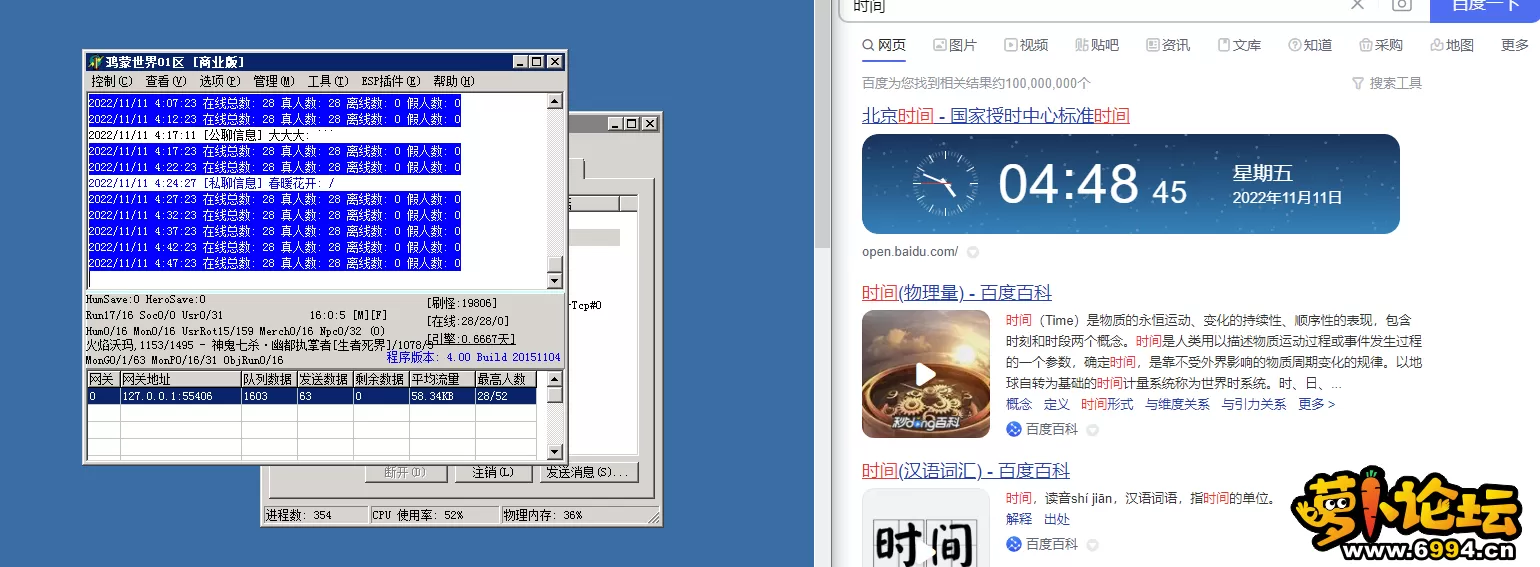Click the 鸿蒙世界01区 title bar app icon
The image size is (1540, 567).
tap(95, 62)
